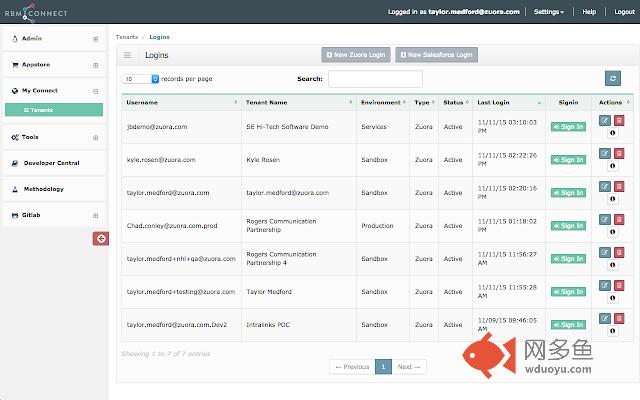Image resolution: width=640 pixels, height=400 pixels.
Task: Click the Tools gears icon
Action: pos(15,137)
